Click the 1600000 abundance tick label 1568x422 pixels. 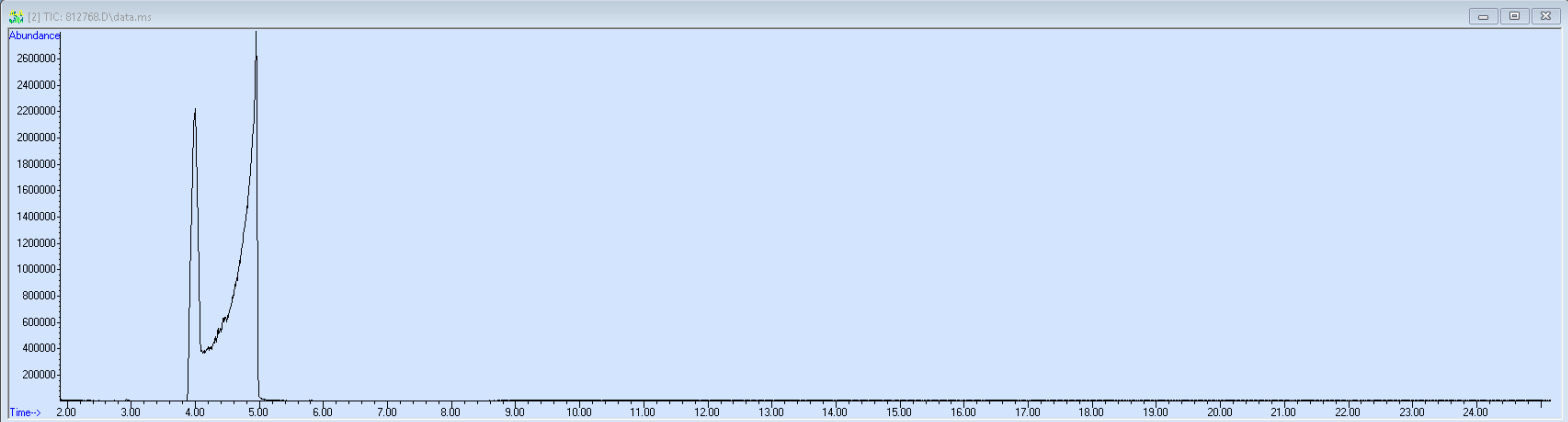[x=37, y=190]
